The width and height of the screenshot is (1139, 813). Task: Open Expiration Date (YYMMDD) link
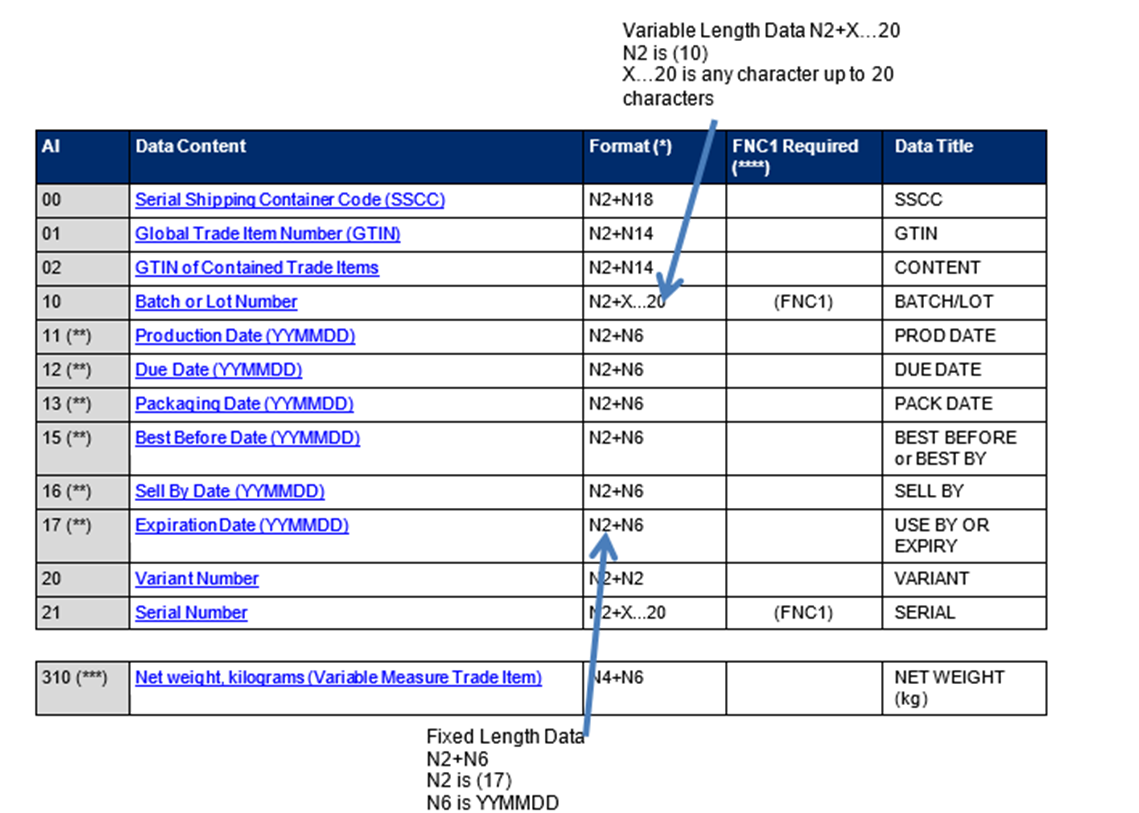click(241, 525)
